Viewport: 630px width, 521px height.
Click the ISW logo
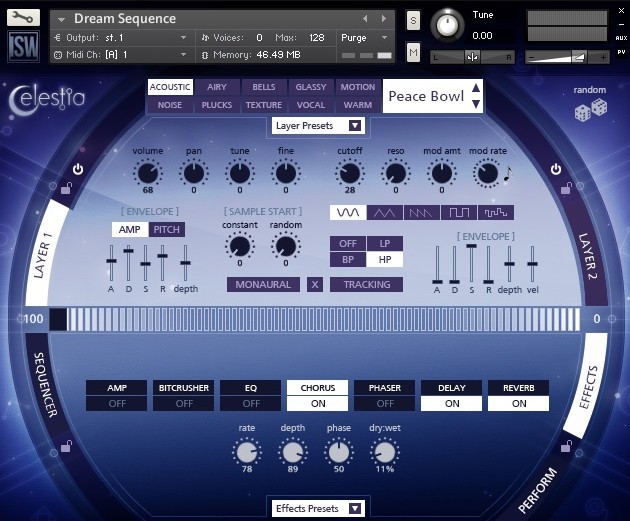(x=23, y=46)
